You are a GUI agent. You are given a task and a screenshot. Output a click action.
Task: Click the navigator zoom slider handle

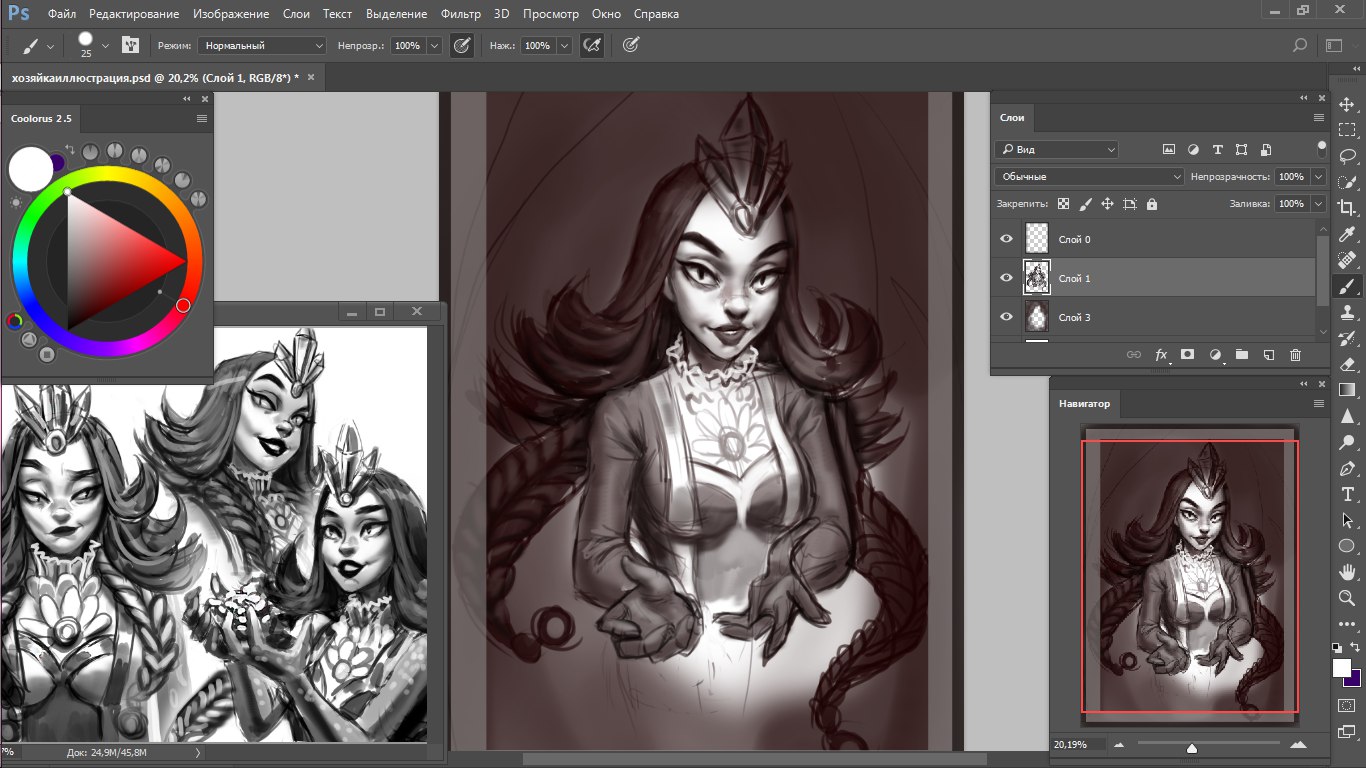point(1192,747)
